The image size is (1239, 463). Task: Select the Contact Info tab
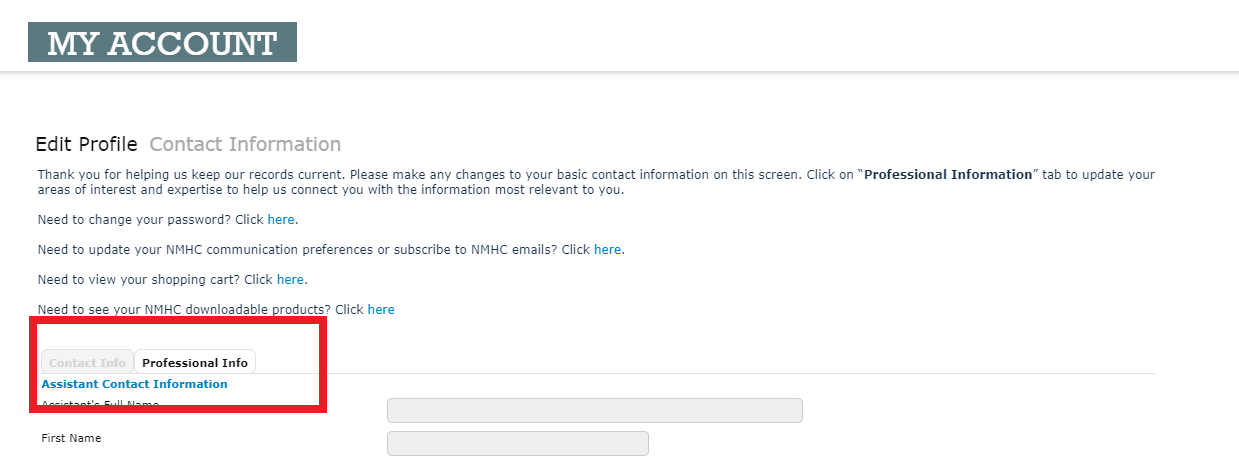pyautogui.click(x=87, y=363)
